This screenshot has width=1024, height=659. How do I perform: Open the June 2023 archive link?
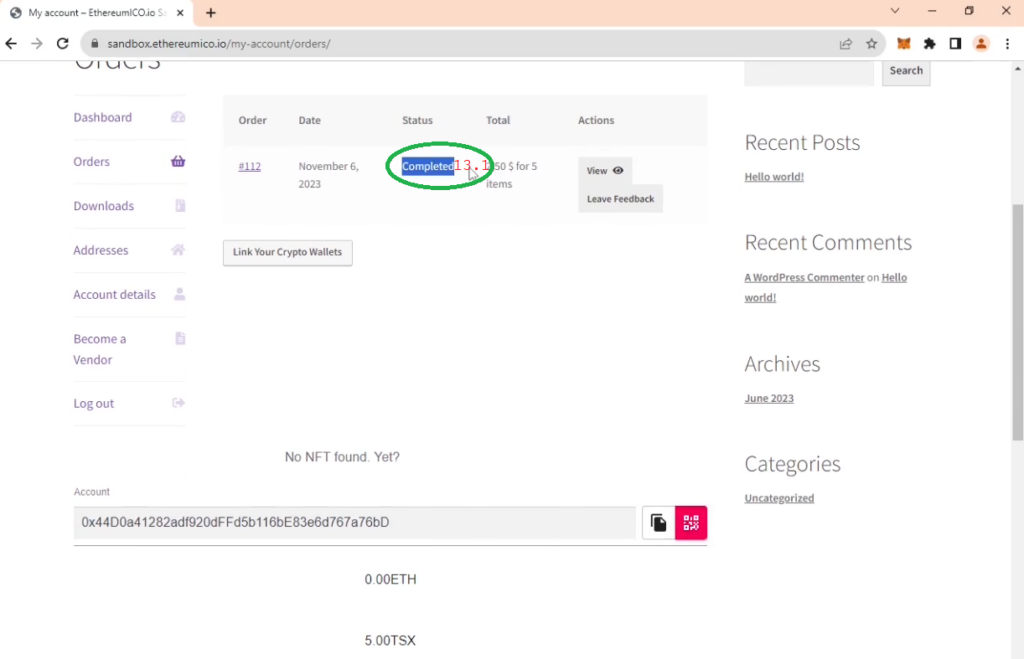[x=768, y=398]
